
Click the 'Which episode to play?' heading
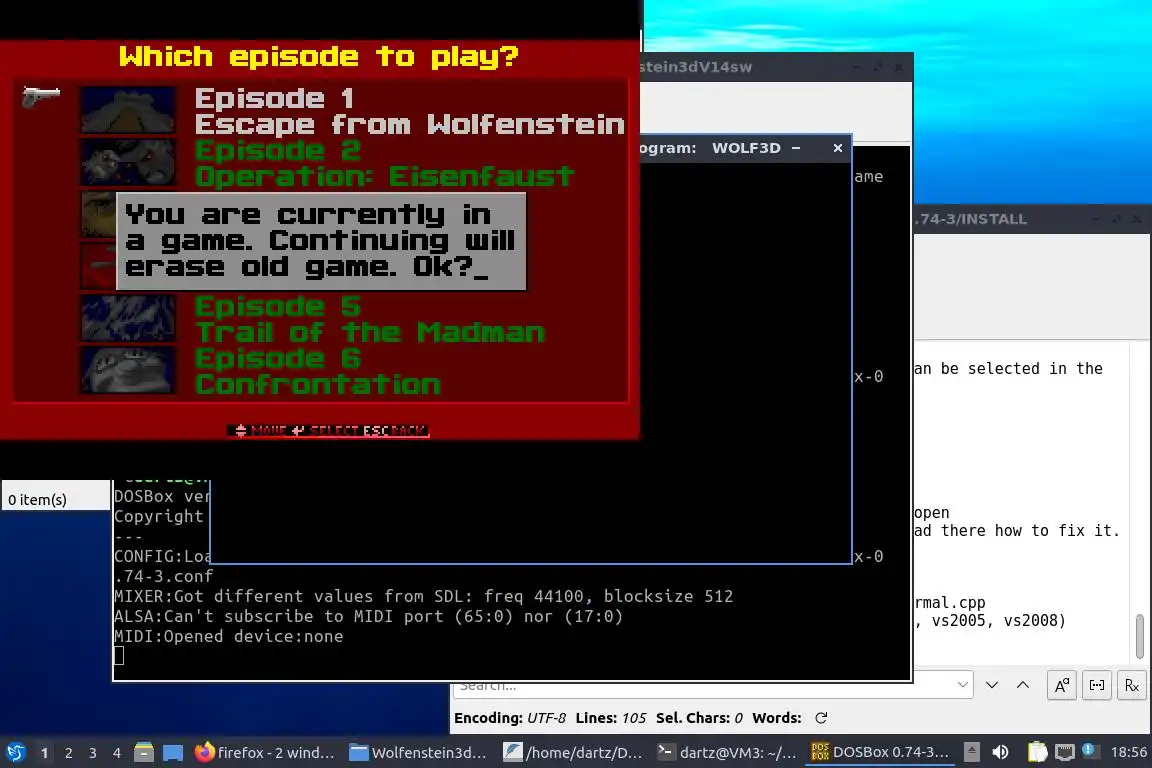coord(319,57)
